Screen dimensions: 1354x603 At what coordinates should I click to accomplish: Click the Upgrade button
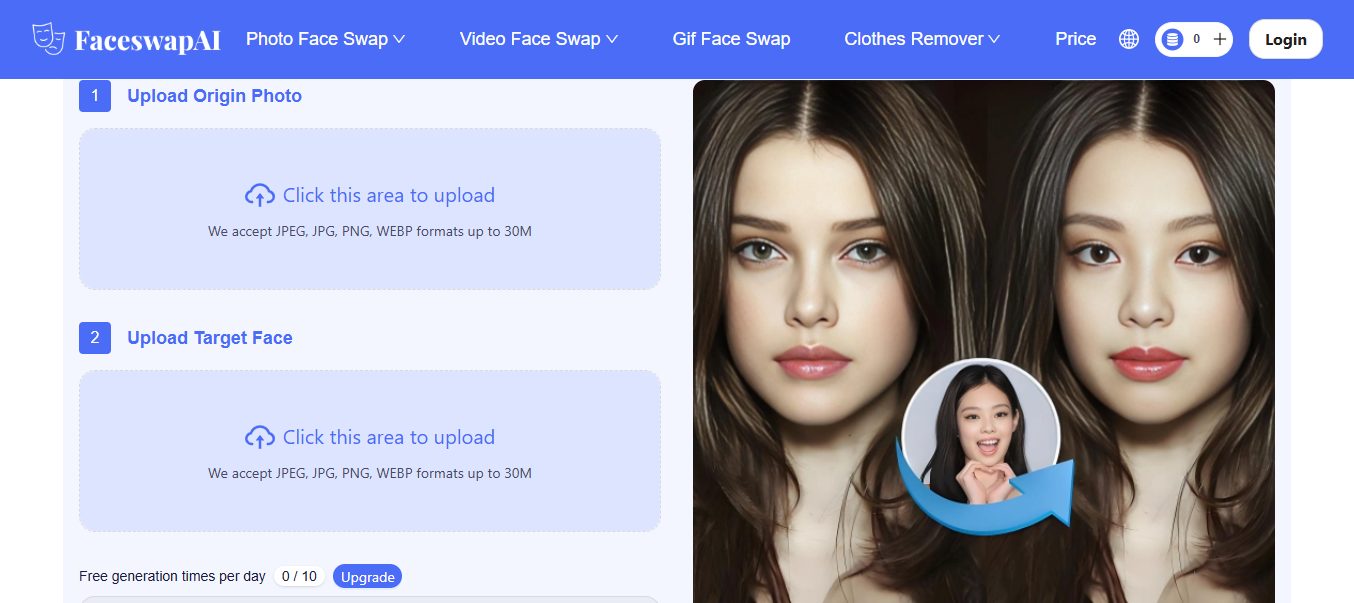(x=367, y=577)
